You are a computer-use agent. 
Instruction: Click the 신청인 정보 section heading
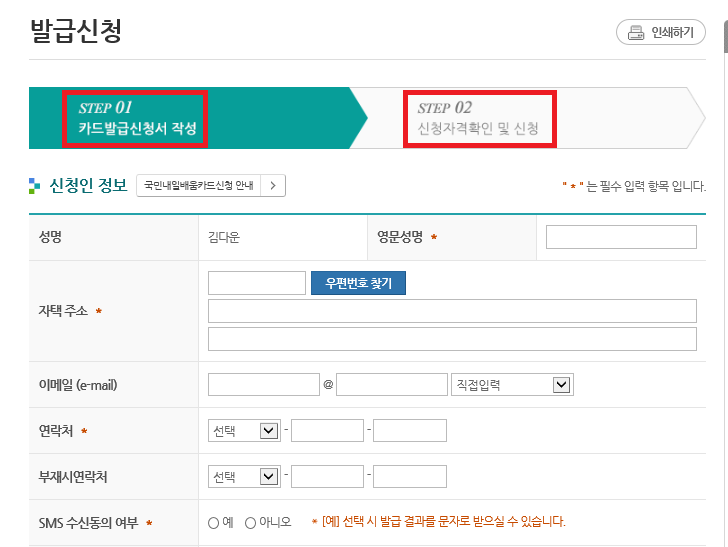click(x=88, y=185)
